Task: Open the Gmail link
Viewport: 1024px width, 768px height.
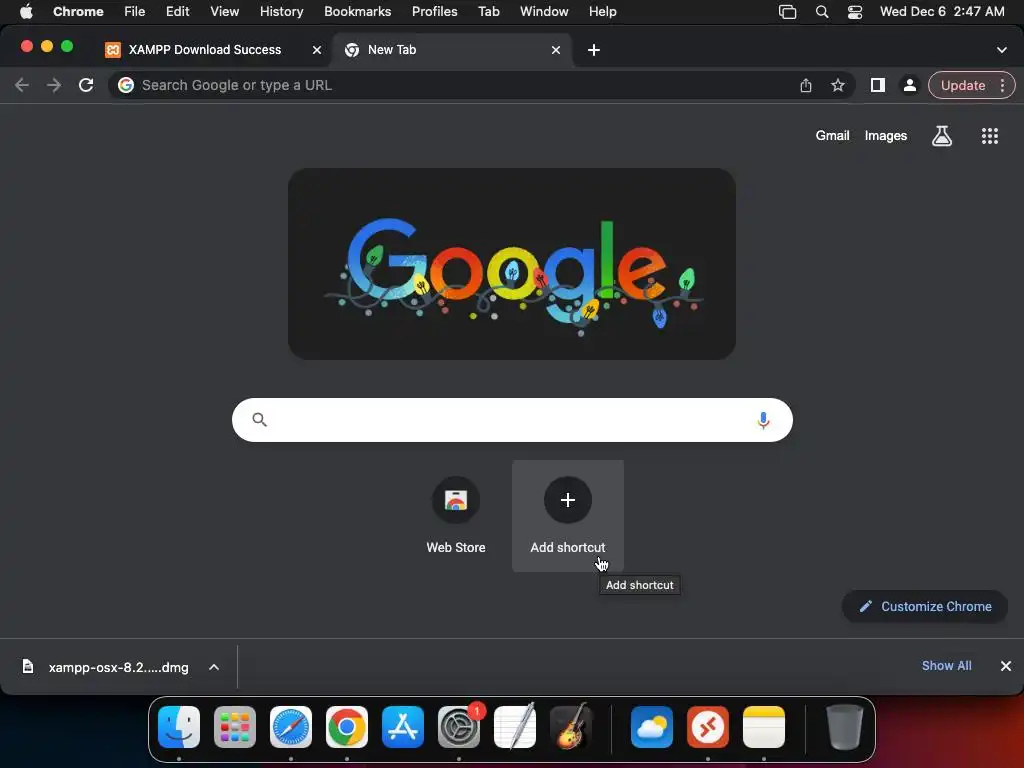Action: coord(832,136)
